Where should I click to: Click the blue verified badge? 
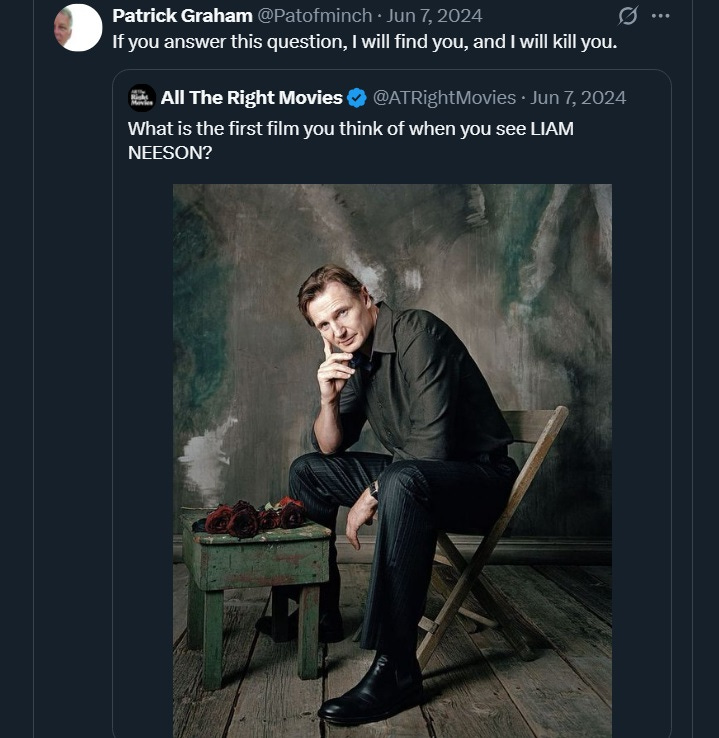point(357,97)
